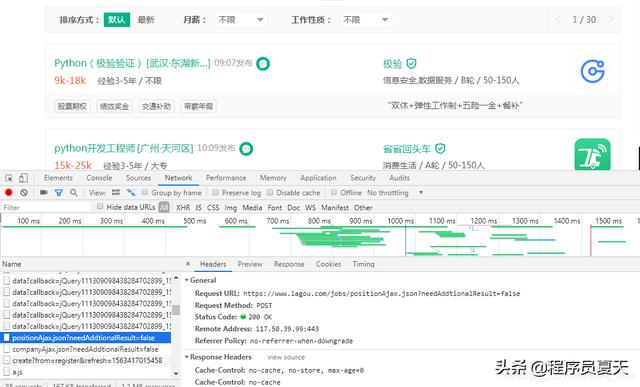
Task: Go to previous results page arrow
Action: pyautogui.click(x=558, y=19)
